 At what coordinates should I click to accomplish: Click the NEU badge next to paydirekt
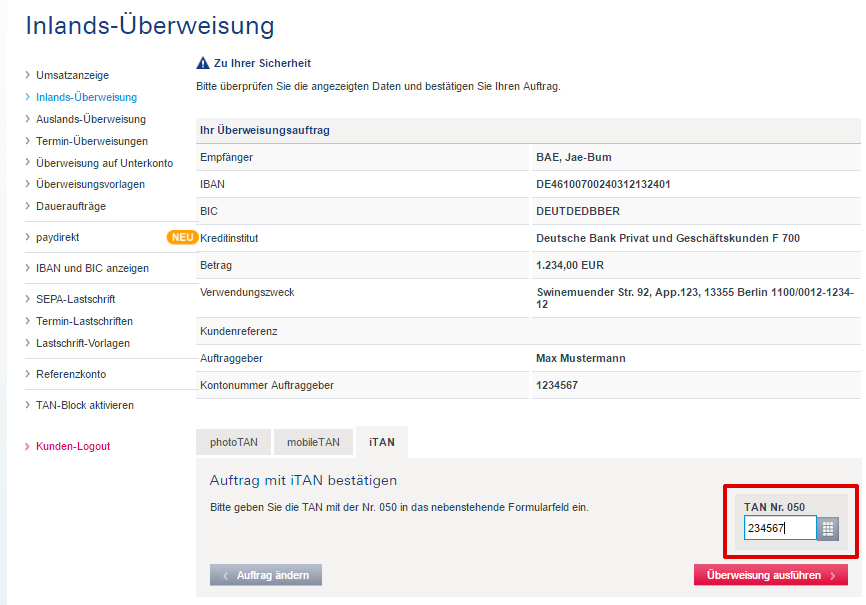[181, 237]
